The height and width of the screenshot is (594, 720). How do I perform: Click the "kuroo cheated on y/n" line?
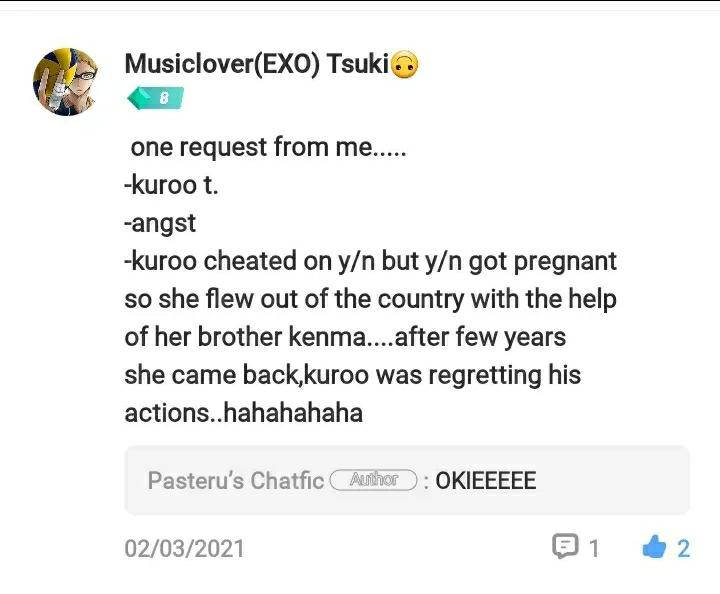(x=370, y=261)
